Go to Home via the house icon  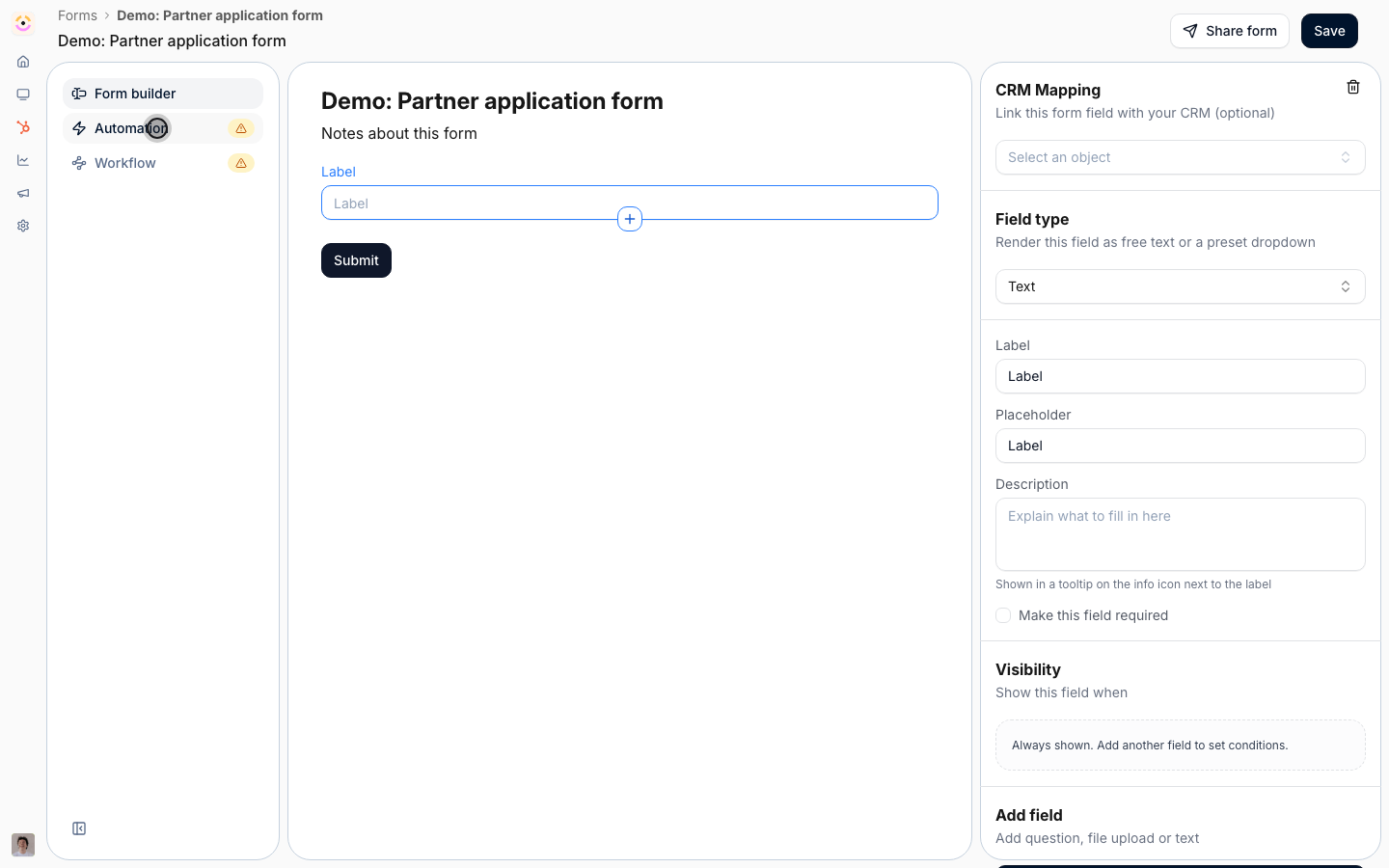coord(23,62)
